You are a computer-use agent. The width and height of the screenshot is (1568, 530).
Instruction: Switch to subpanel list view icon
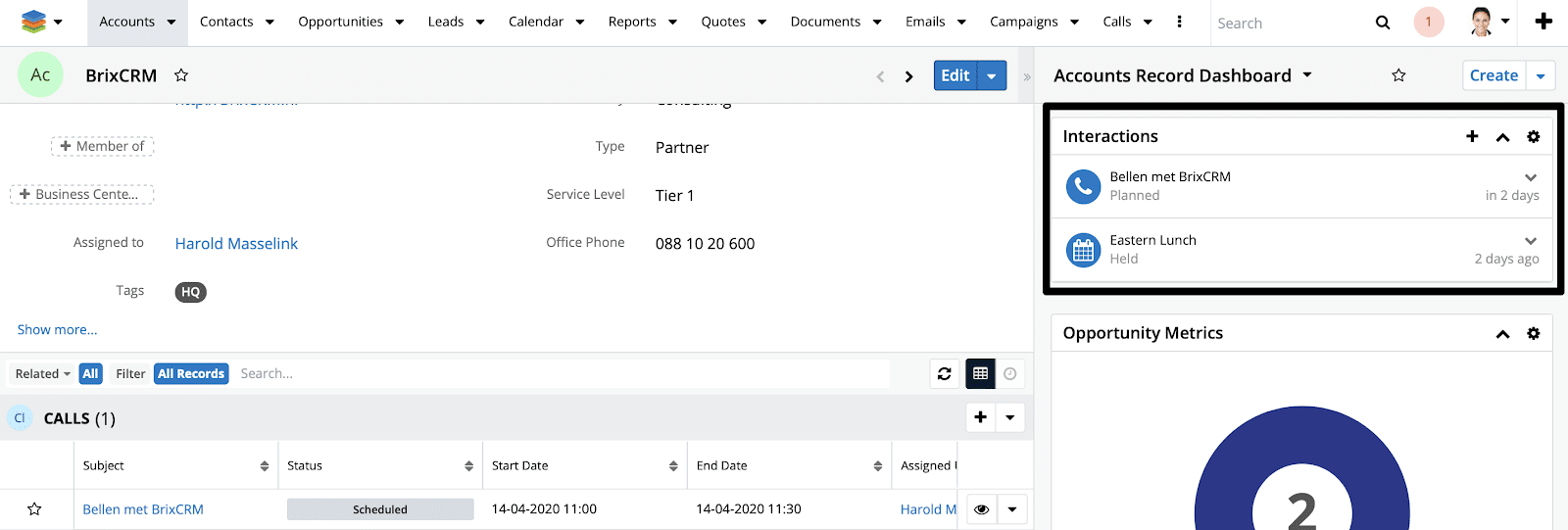[x=980, y=373]
